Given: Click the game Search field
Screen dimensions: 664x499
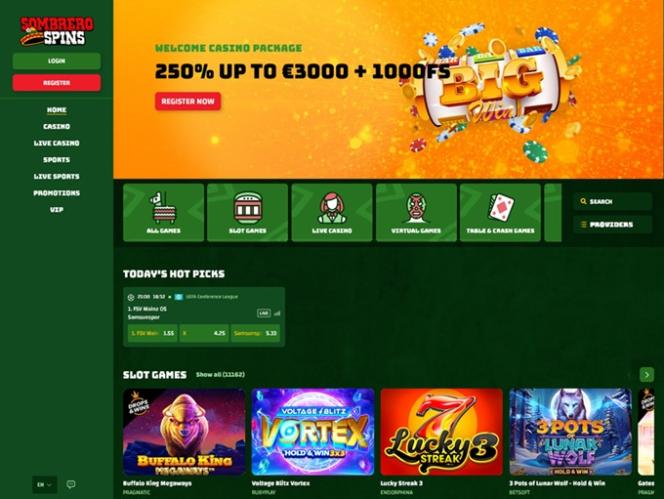Looking at the screenshot, I should tap(612, 201).
